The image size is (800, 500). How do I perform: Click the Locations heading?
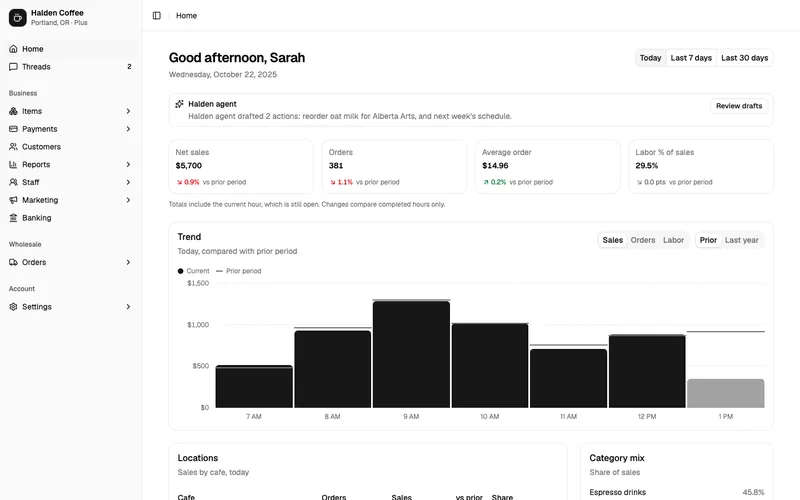tap(197, 458)
